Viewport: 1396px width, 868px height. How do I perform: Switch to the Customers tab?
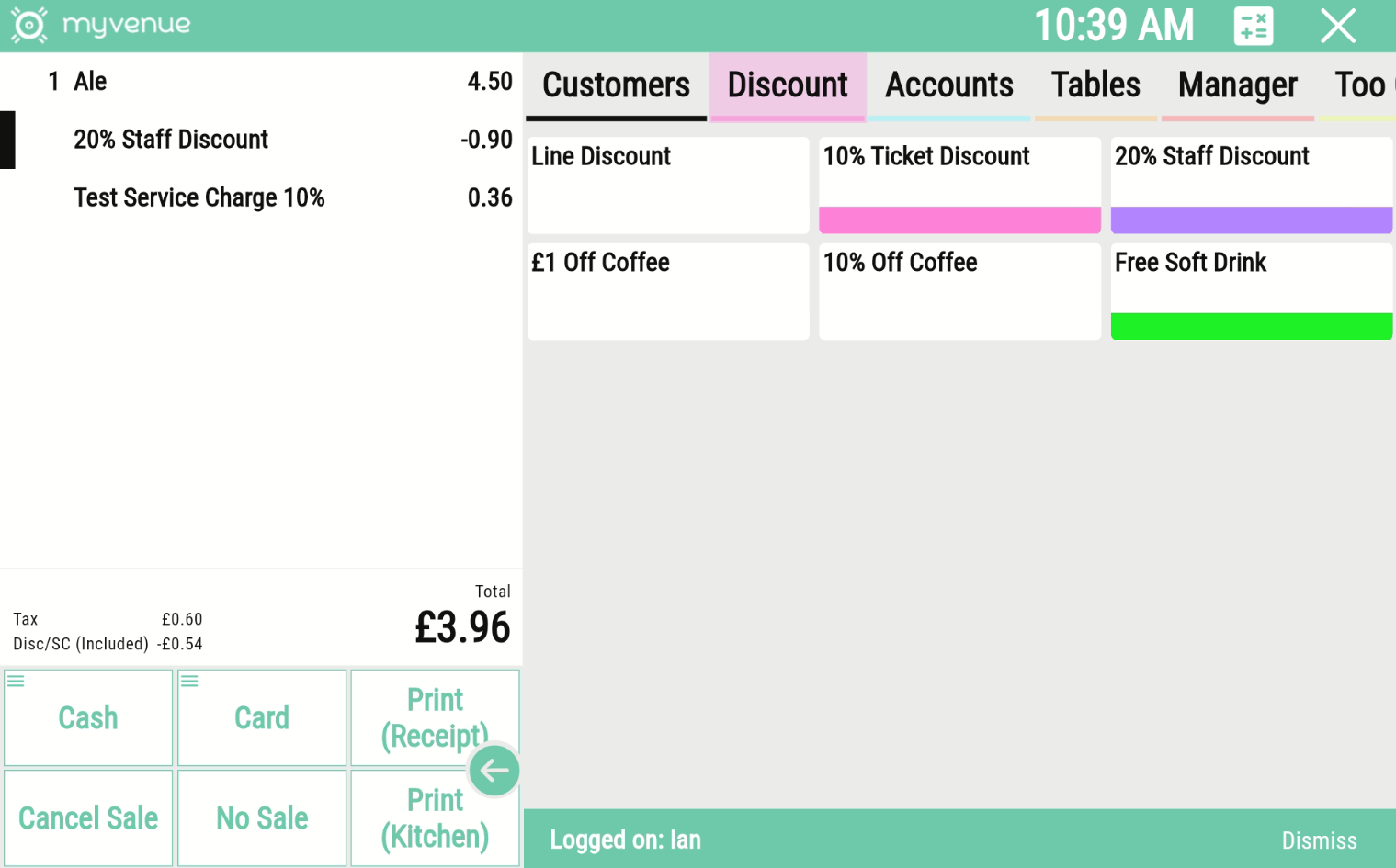tap(616, 85)
